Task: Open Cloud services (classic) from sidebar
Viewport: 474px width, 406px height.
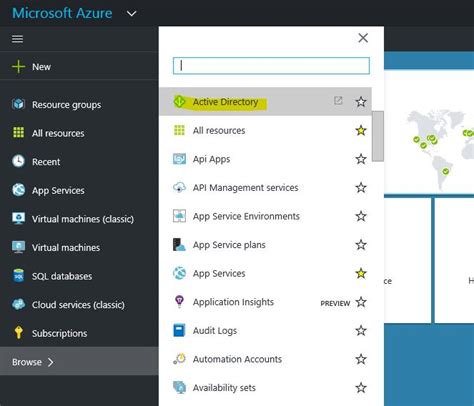Action: click(x=78, y=305)
